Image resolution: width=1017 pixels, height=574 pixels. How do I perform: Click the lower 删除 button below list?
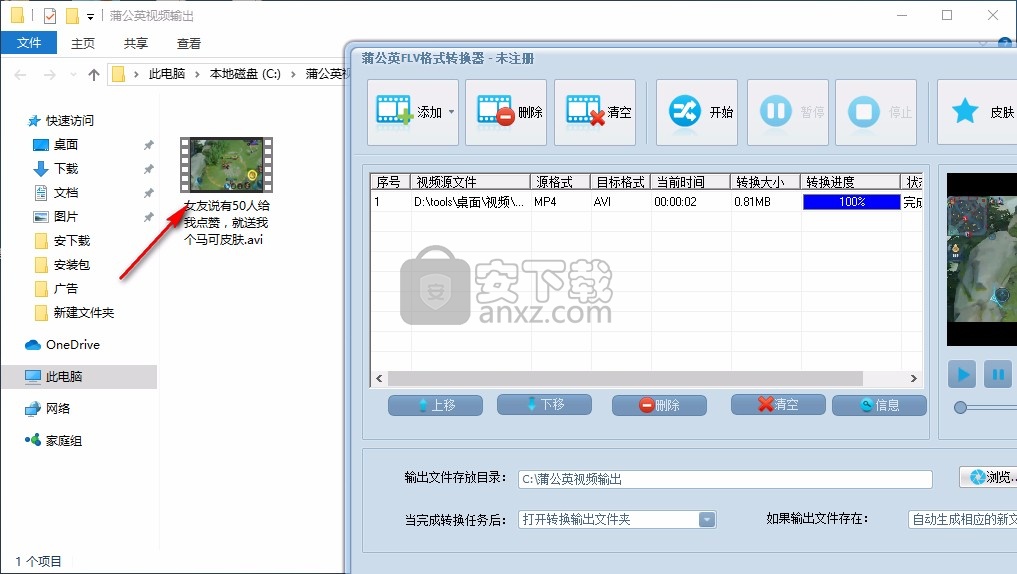coord(659,405)
